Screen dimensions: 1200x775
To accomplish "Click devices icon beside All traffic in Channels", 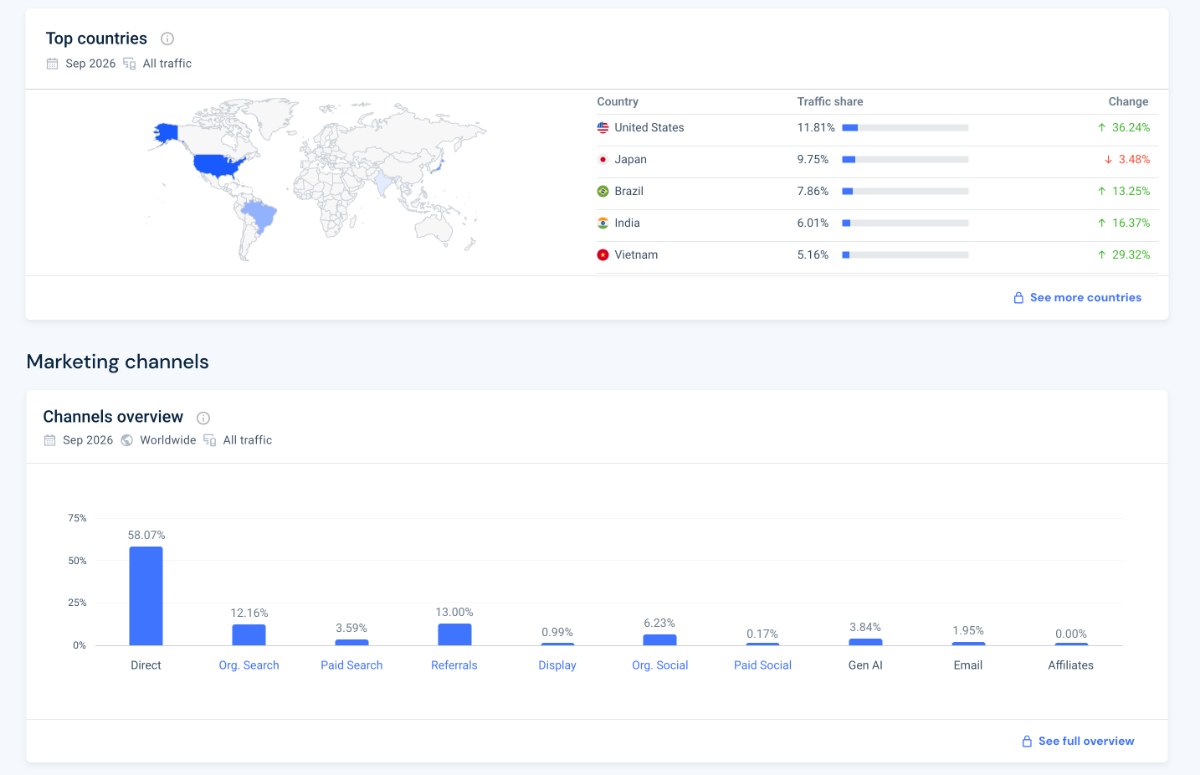I will [210, 440].
